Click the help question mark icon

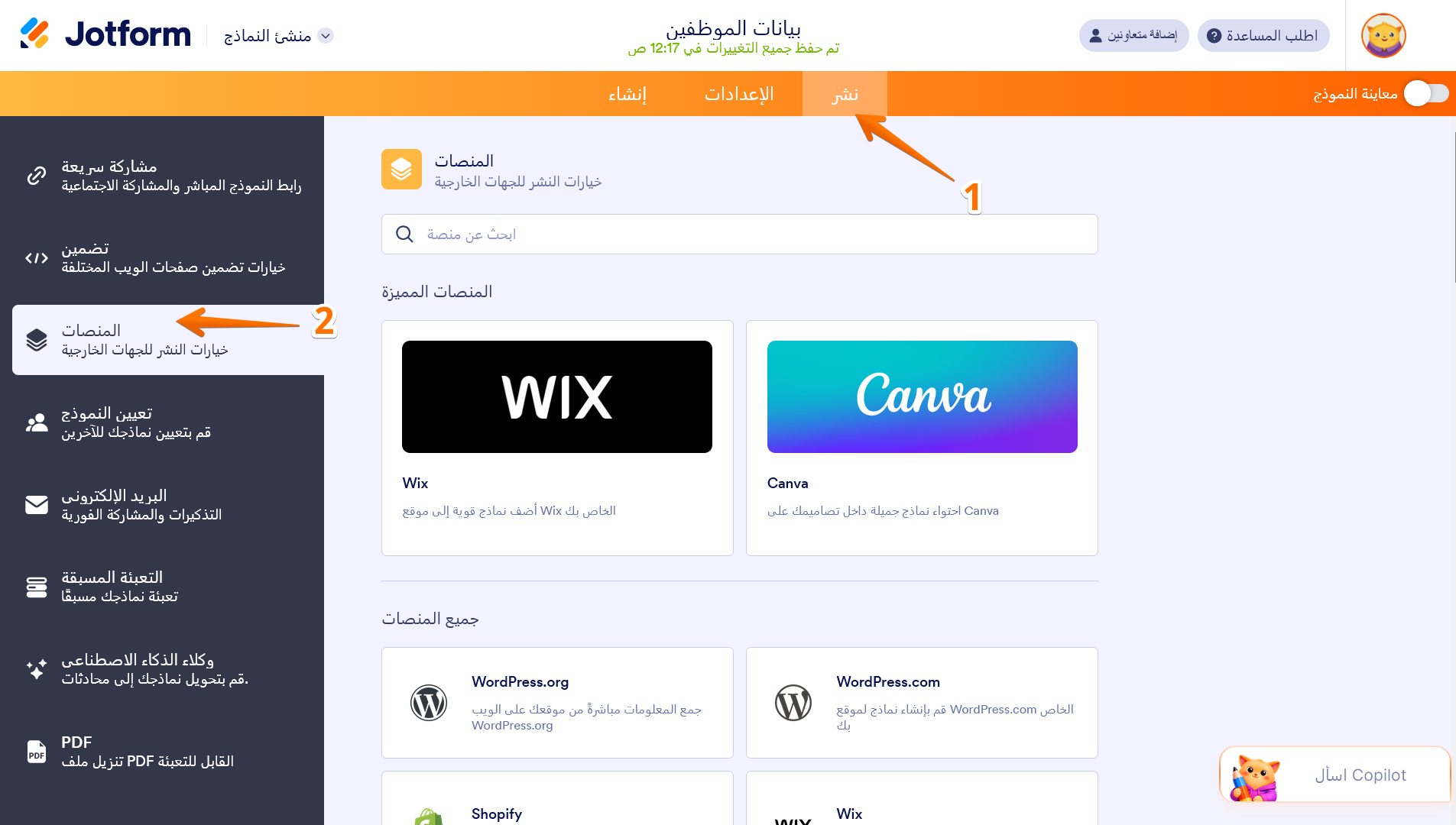[x=1214, y=36]
